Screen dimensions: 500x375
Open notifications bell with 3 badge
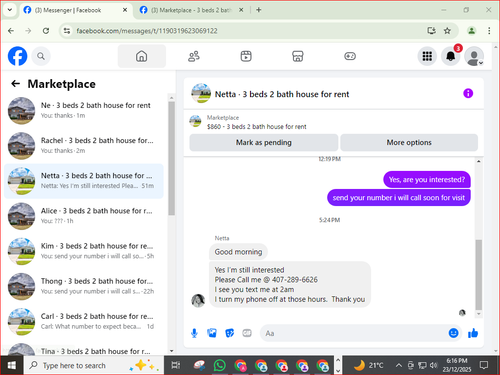click(451, 56)
